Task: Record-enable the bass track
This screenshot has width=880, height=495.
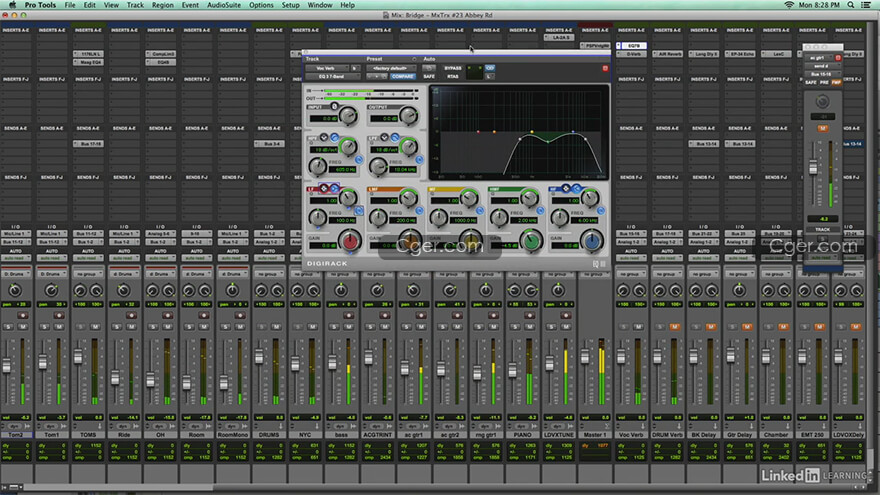Action: tap(349, 315)
